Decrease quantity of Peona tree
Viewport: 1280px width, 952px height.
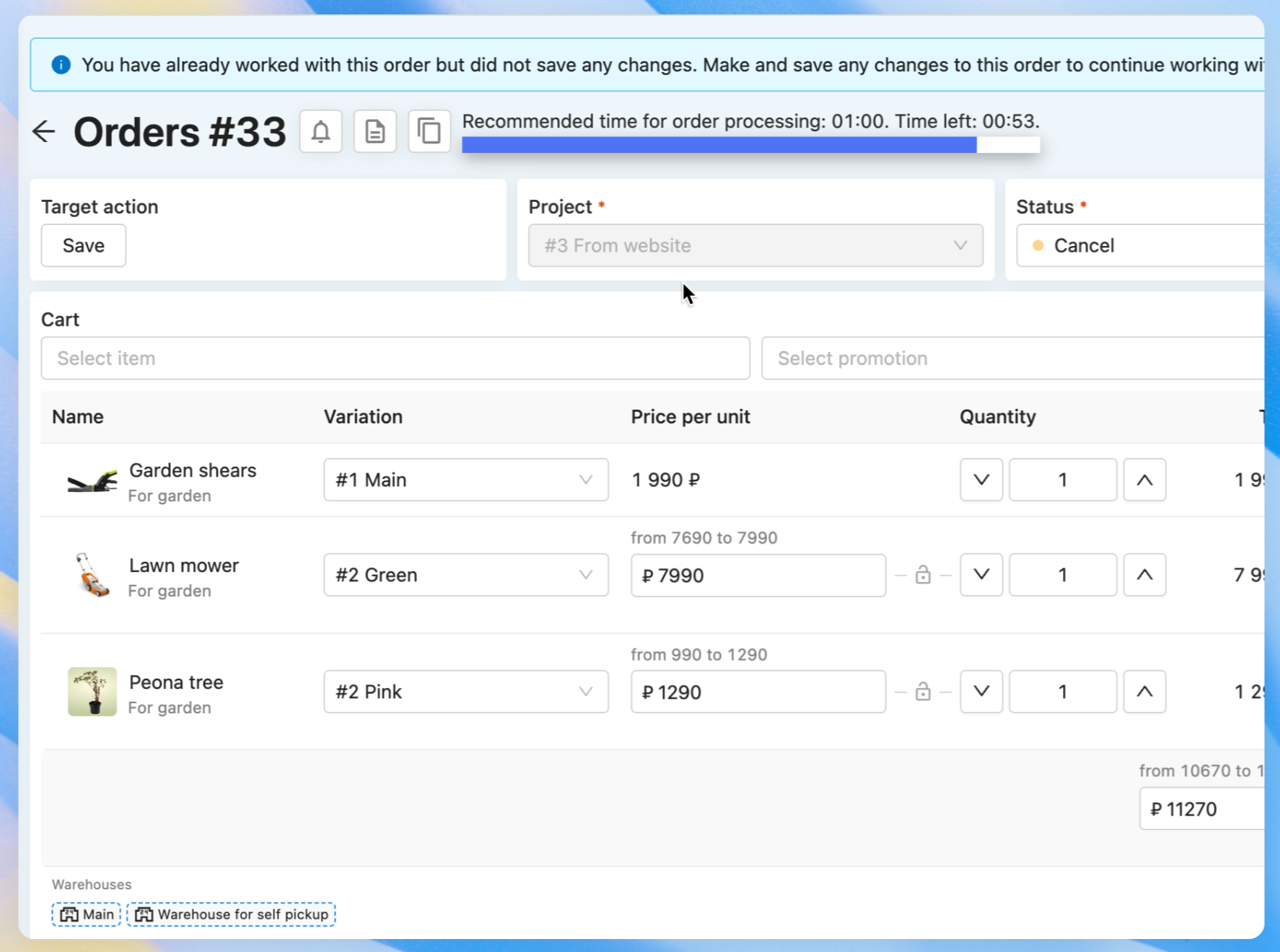tap(981, 692)
